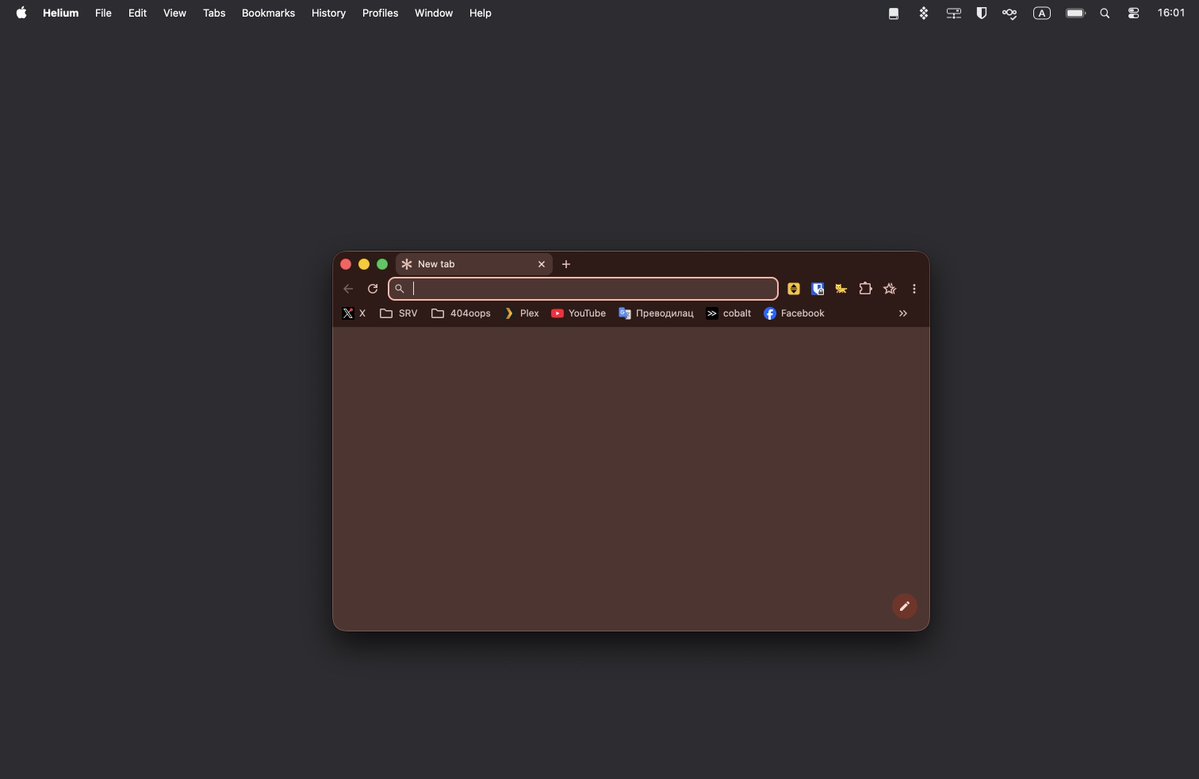The image size is (1199, 779).
Task: Click the customize pencil button on page
Action: pos(905,606)
